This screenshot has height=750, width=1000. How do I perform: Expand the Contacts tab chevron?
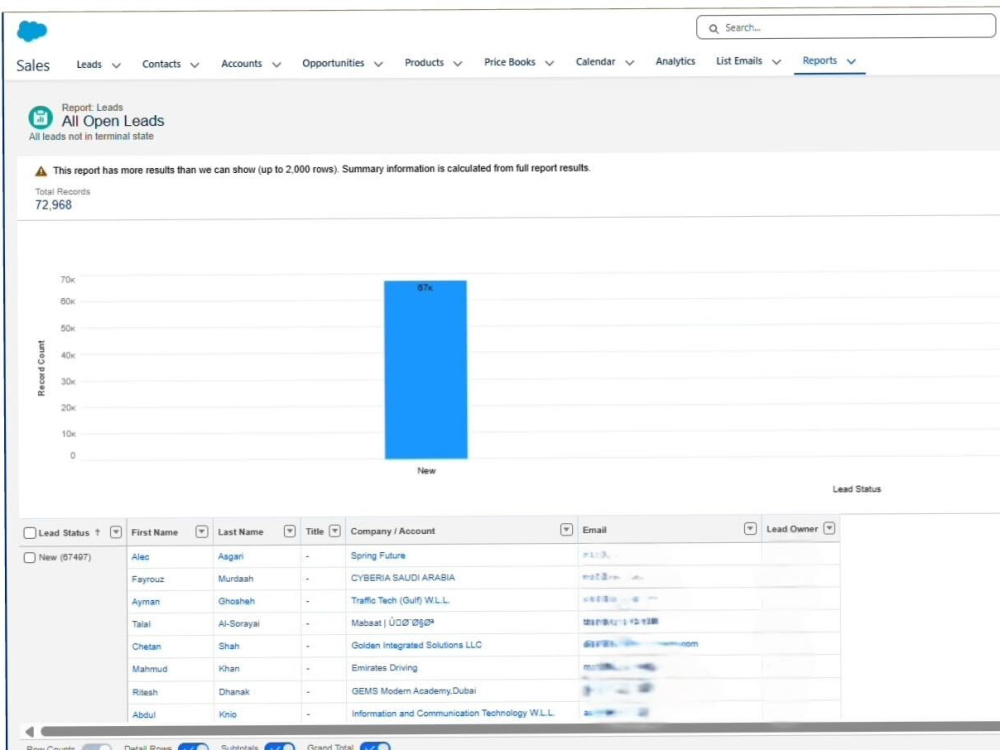pyautogui.click(x=195, y=65)
